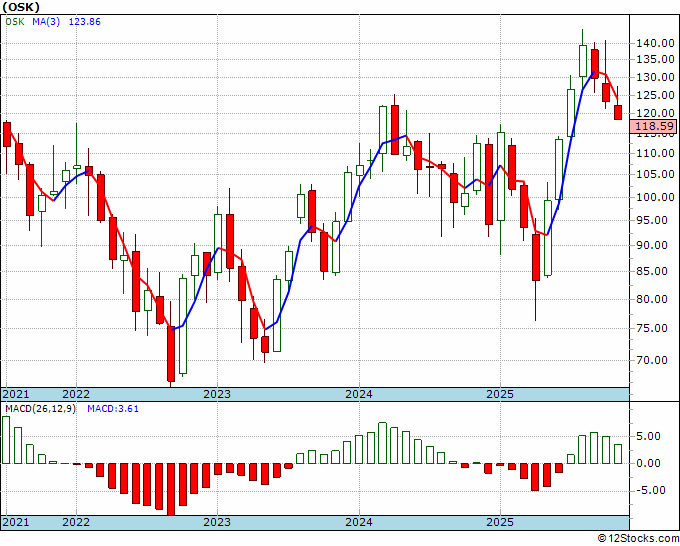
Task: Click the last green MACD histogram bar
Action: [x=618, y=454]
